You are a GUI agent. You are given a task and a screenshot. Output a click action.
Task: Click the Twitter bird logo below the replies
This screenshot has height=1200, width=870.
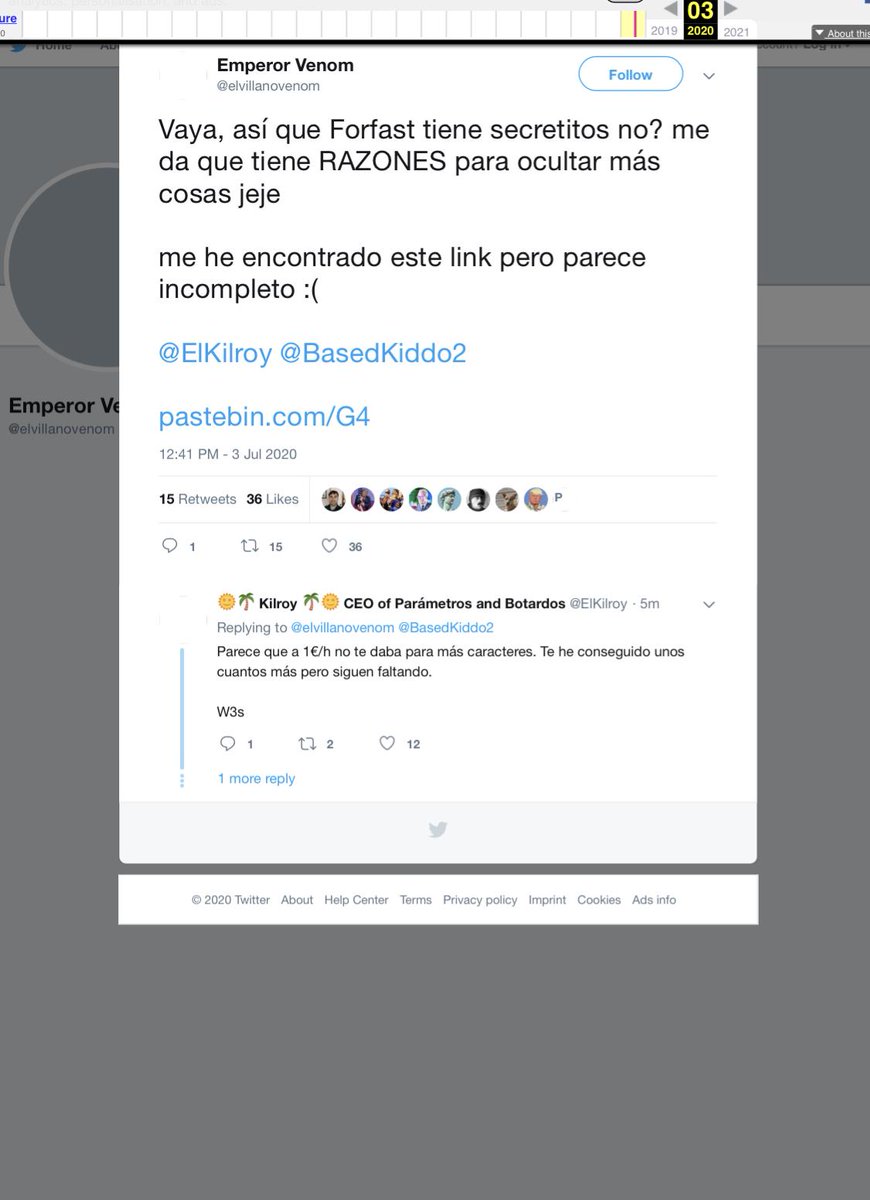coord(437,829)
